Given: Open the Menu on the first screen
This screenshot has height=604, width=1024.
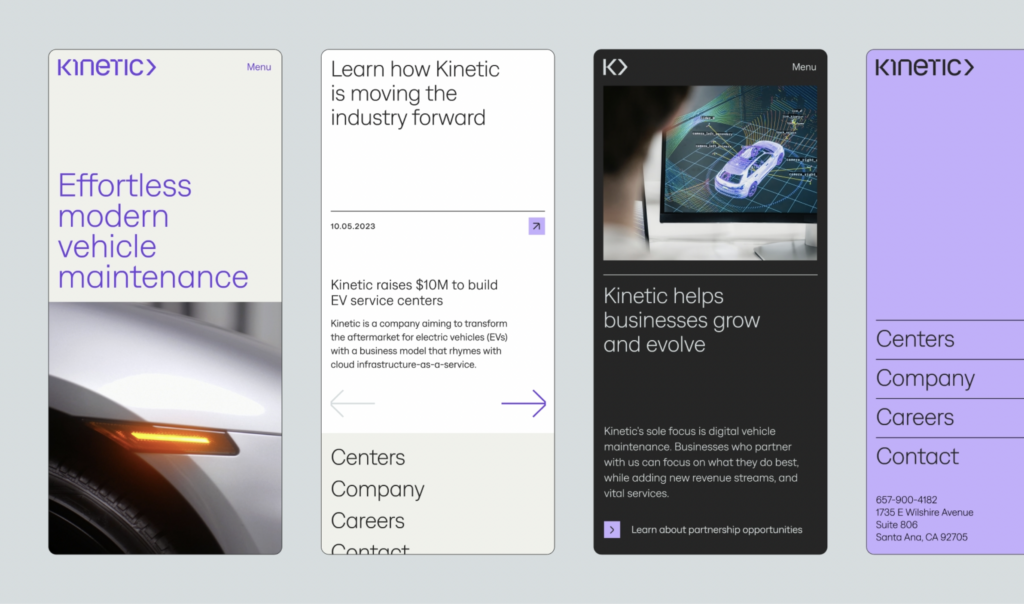Looking at the screenshot, I should [x=258, y=66].
